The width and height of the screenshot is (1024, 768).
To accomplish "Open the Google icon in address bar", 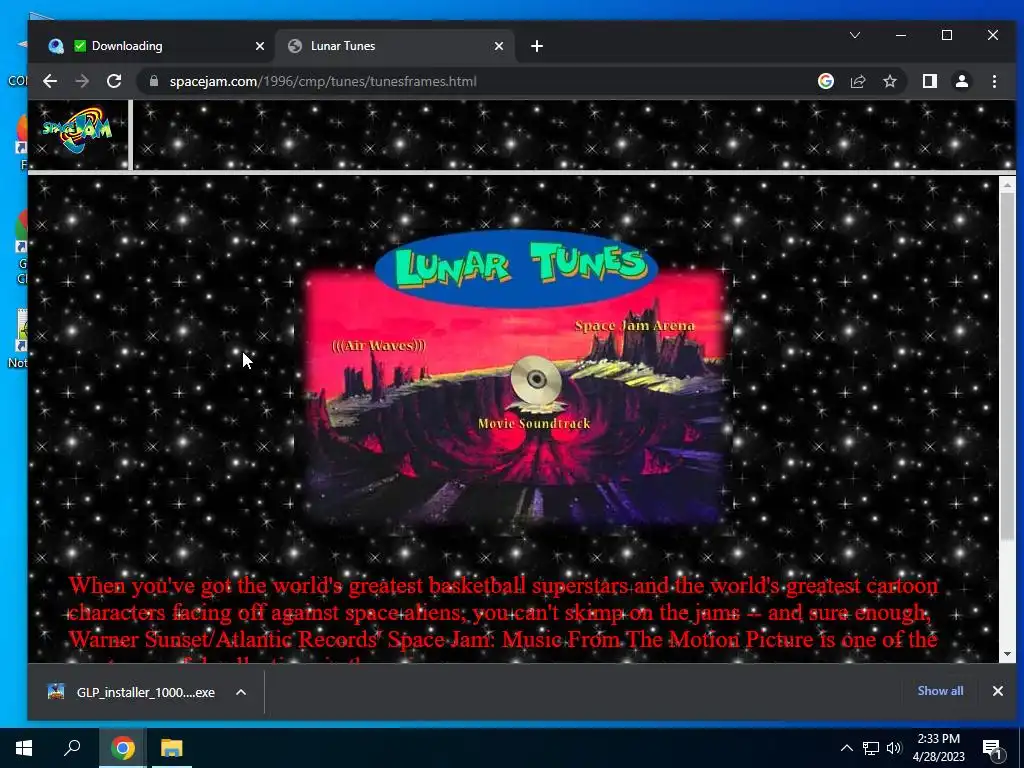I will coord(825,81).
